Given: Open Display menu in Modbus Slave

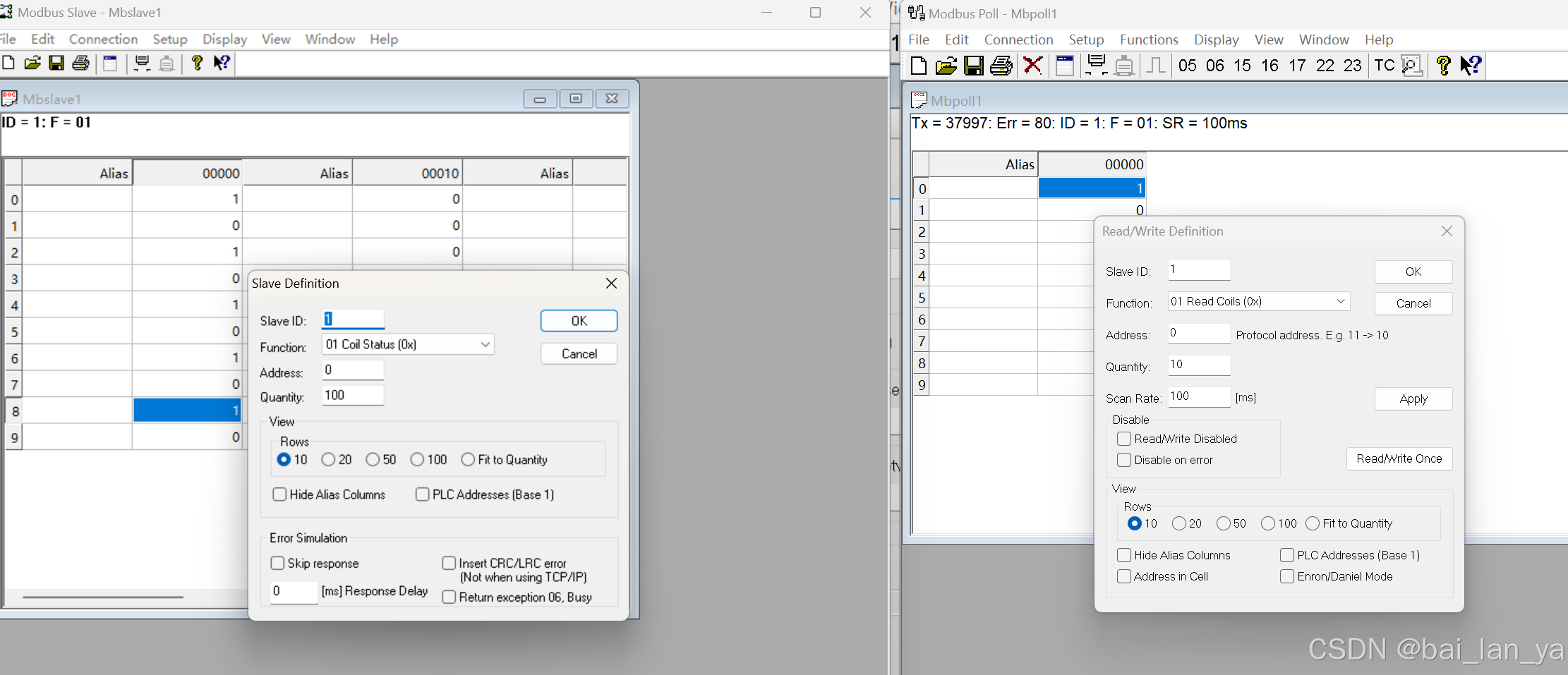Looking at the screenshot, I should pyautogui.click(x=224, y=39).
